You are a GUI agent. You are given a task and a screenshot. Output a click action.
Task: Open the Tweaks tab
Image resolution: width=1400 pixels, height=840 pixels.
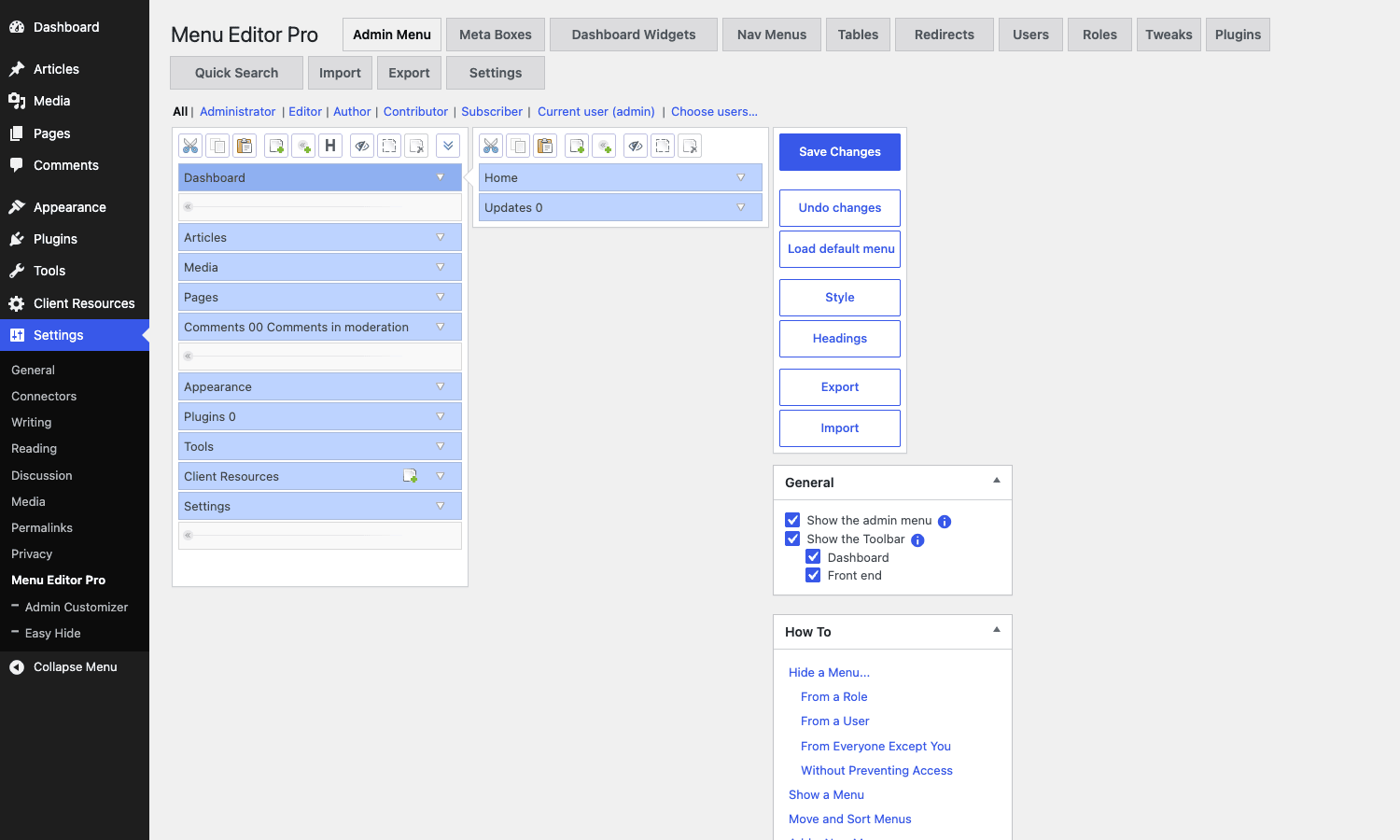[x=1169, y=35]
